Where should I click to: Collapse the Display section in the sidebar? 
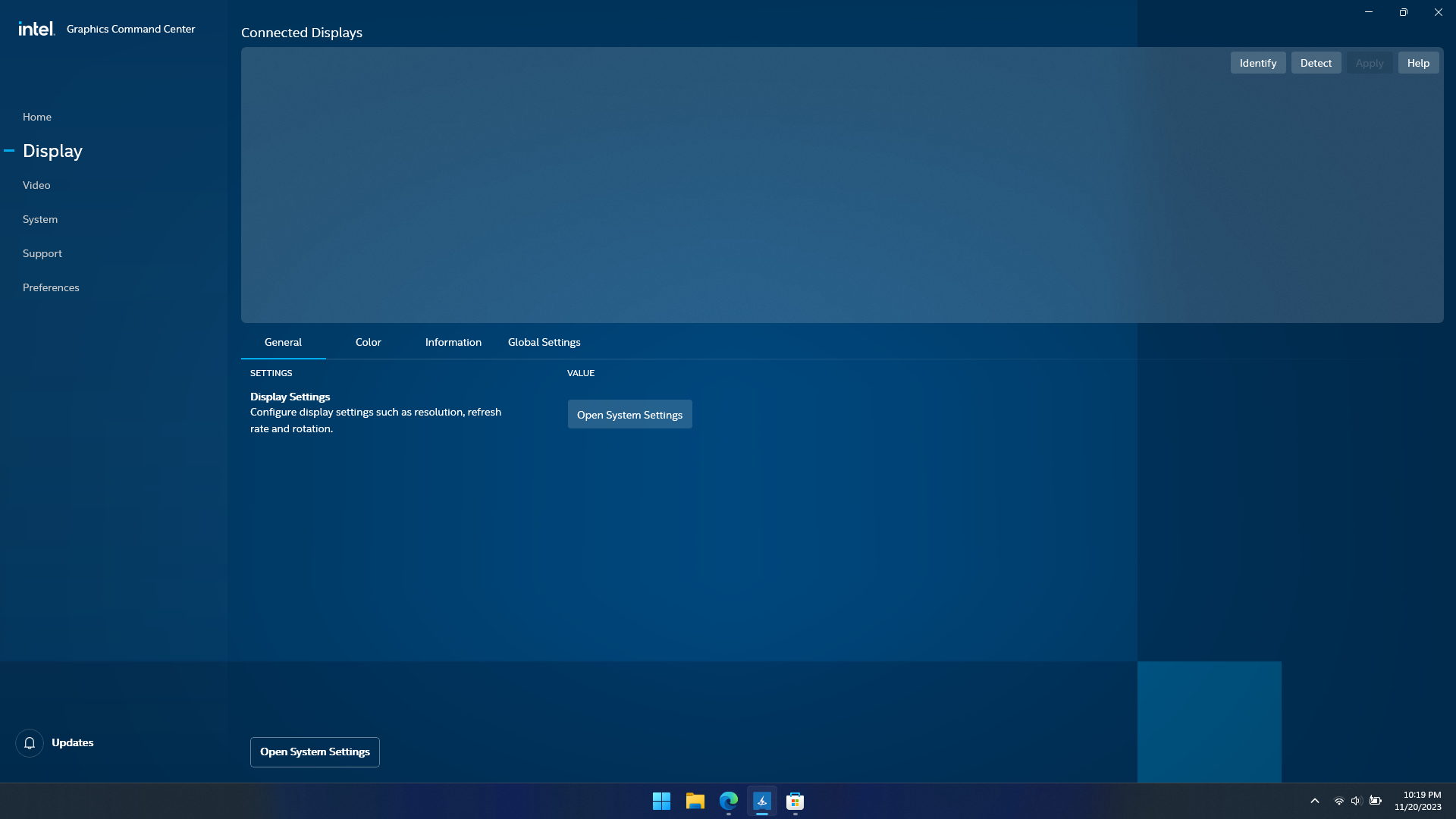(11, 151)
